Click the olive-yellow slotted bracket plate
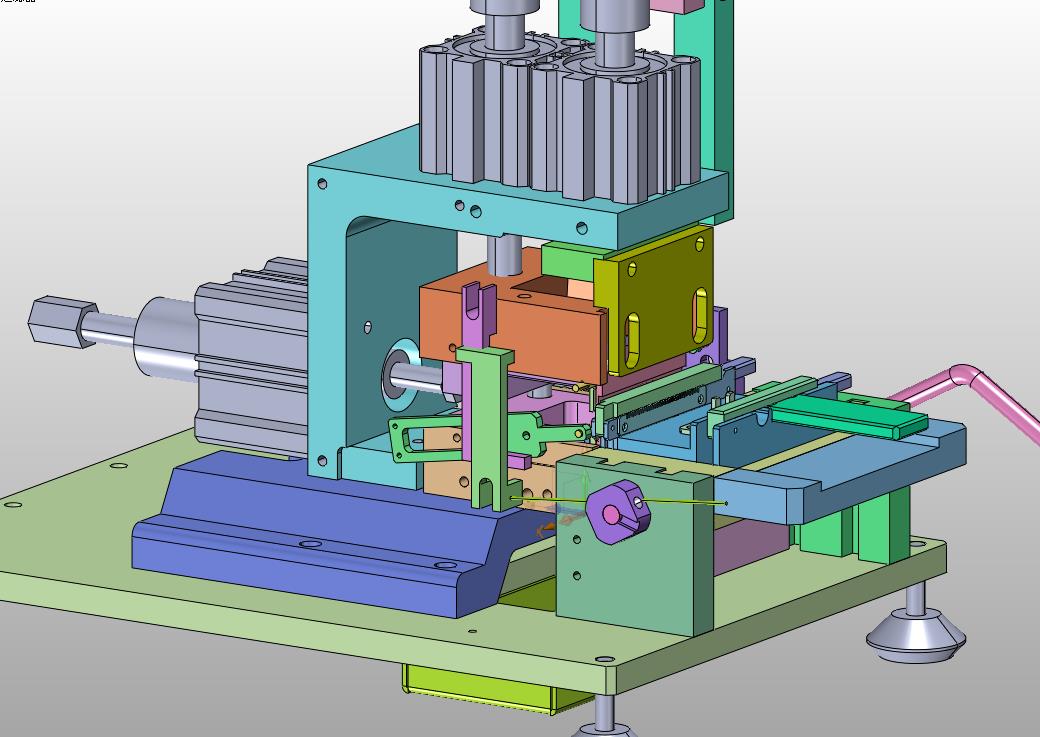The image size is (1040, 737). (x=654, y=300)
